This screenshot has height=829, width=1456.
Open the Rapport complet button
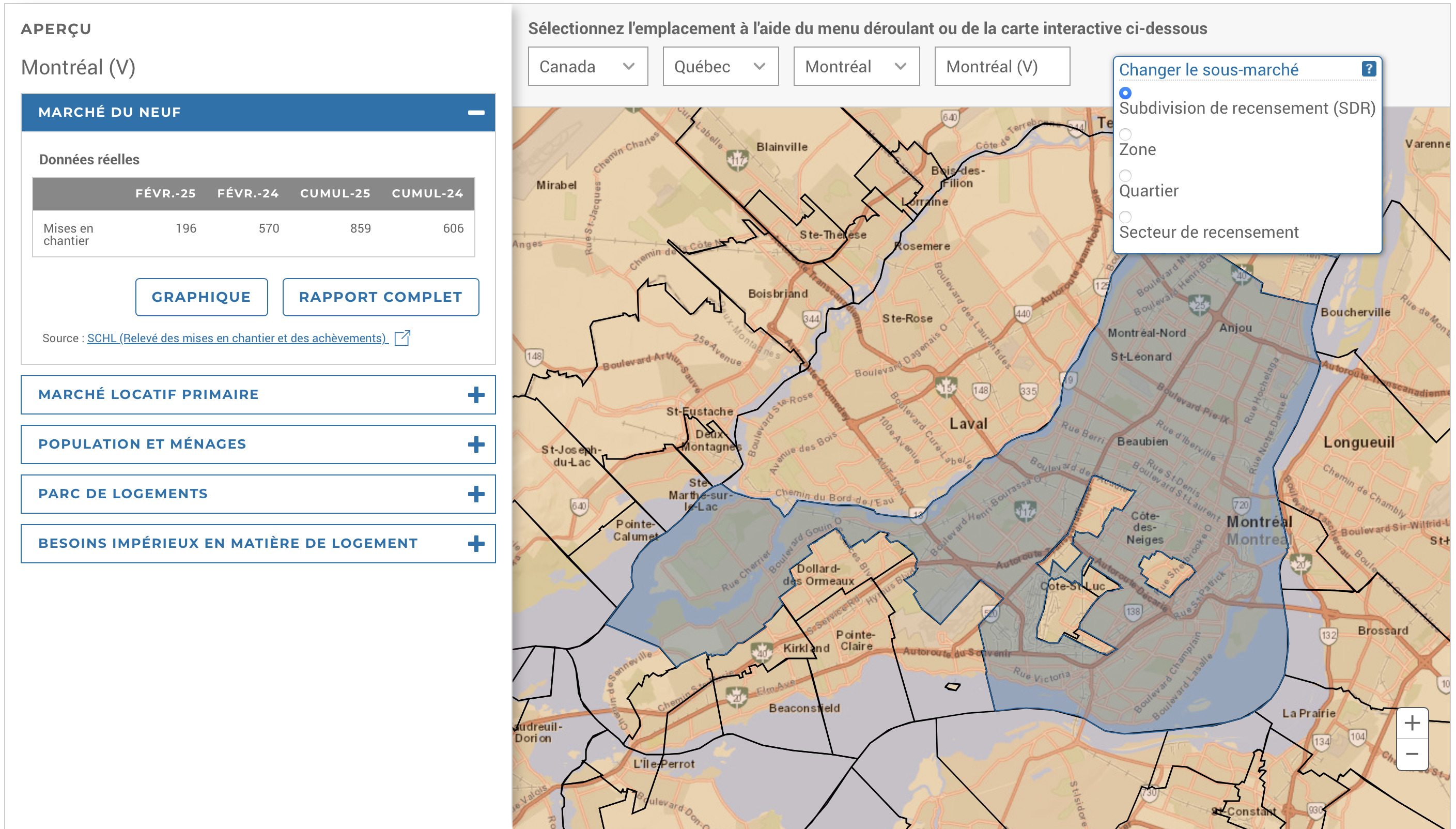(380, 297)
